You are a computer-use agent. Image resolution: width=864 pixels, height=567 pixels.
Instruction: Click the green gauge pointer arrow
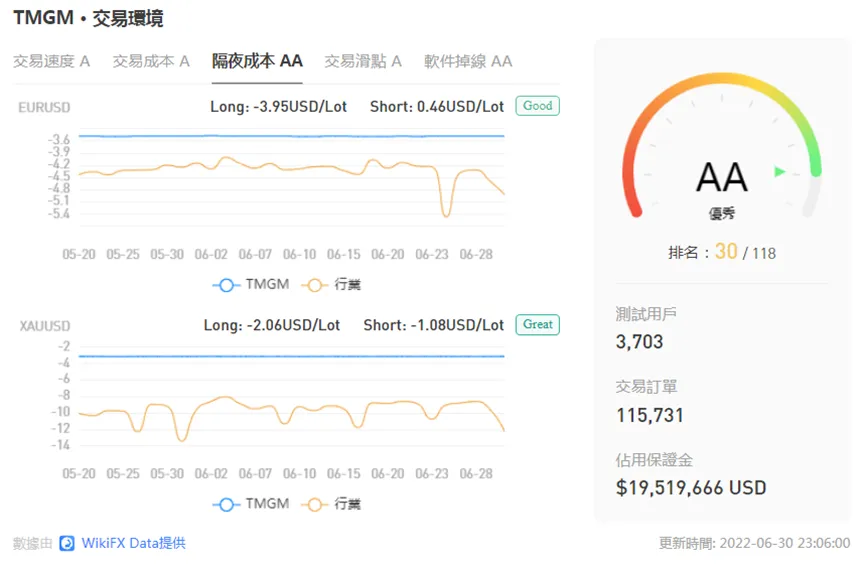pos(780,171)
